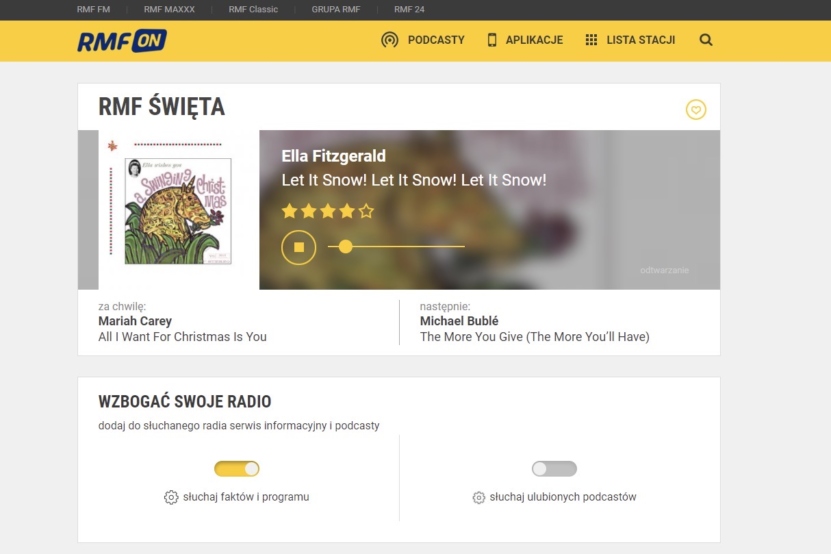Click the Swinging Christmas album cover
The image size is (831, 554).
(x=178, y=211)
